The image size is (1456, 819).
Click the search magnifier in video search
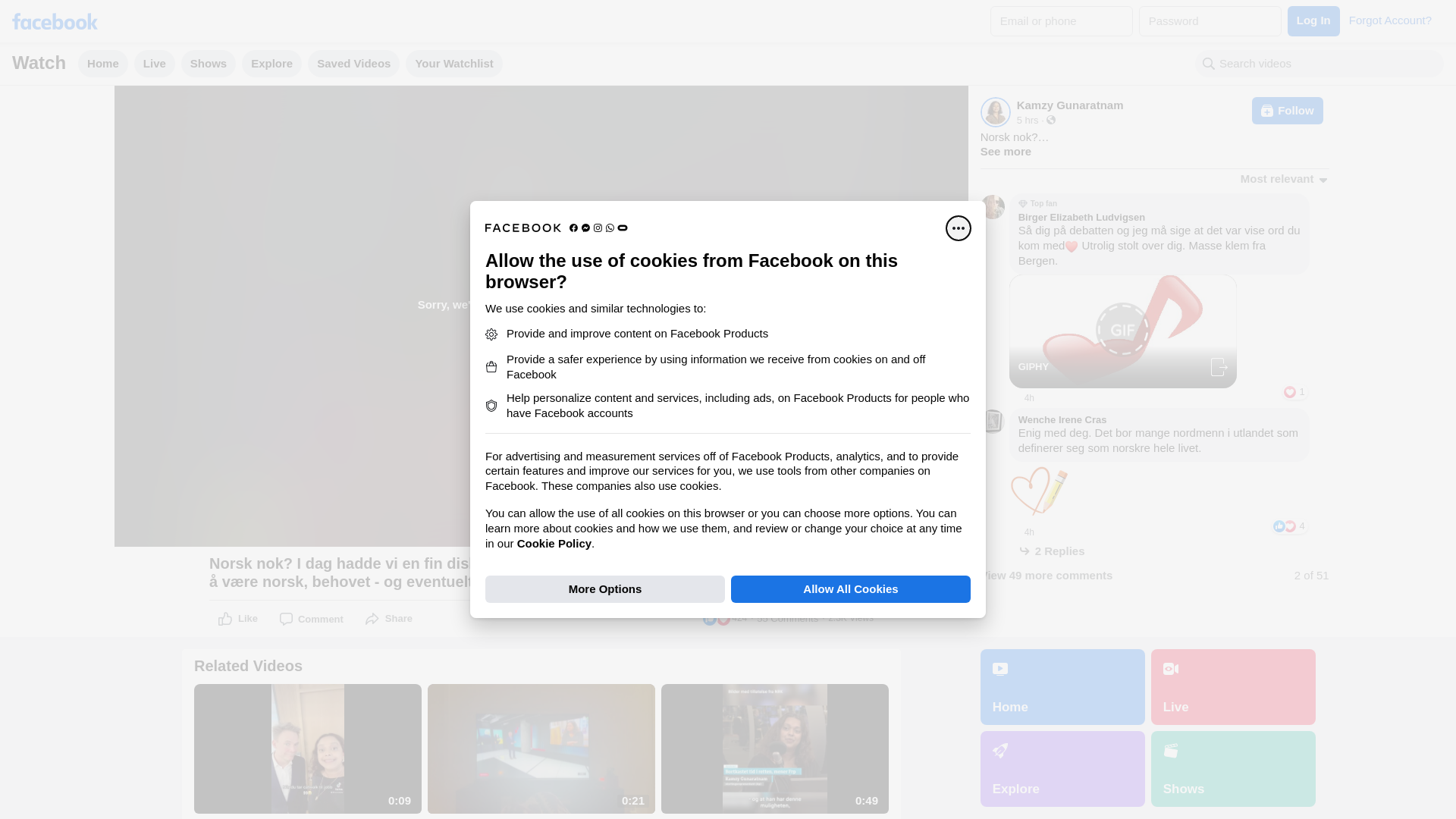(x=1209, y=64)
